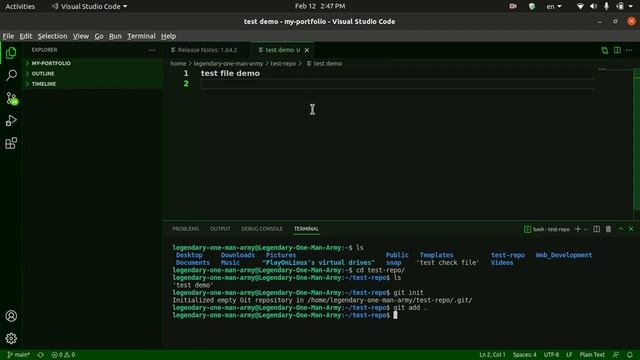Click legendary-one-man-army breadcrumb

coord(228,64)
